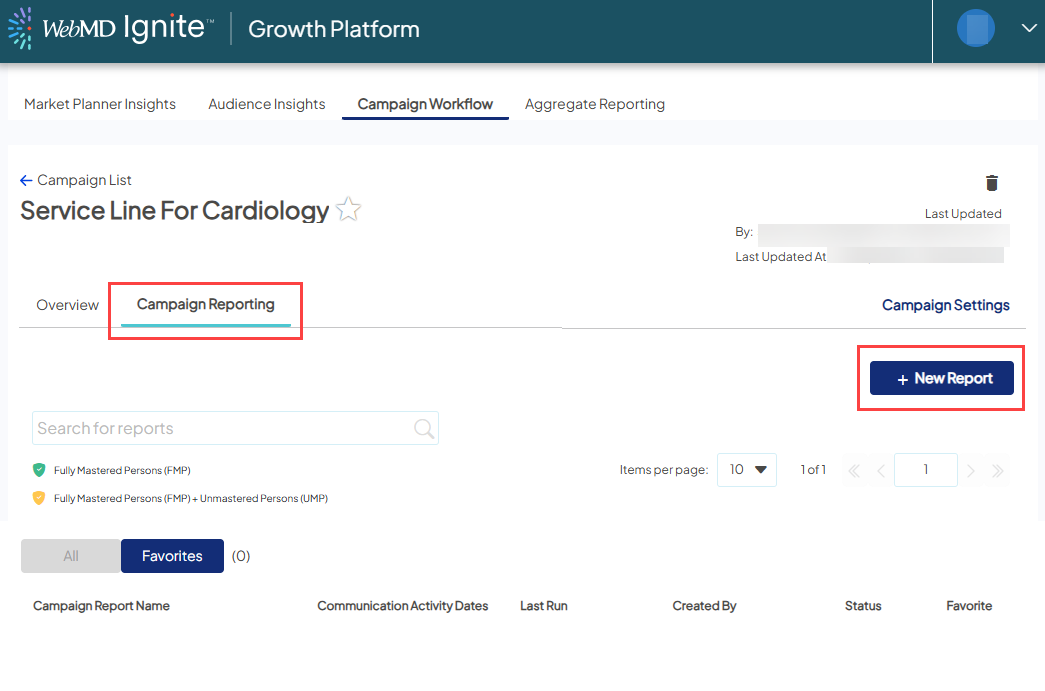Select the Overview tab
Screen dimensions: 1045x691
point(67,305)
